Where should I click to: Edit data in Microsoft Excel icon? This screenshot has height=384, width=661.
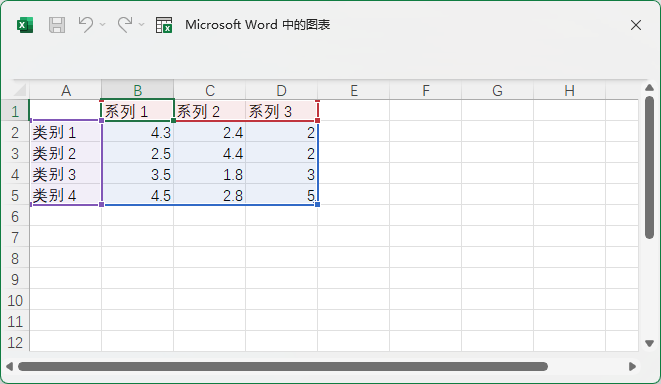point(164,25)
